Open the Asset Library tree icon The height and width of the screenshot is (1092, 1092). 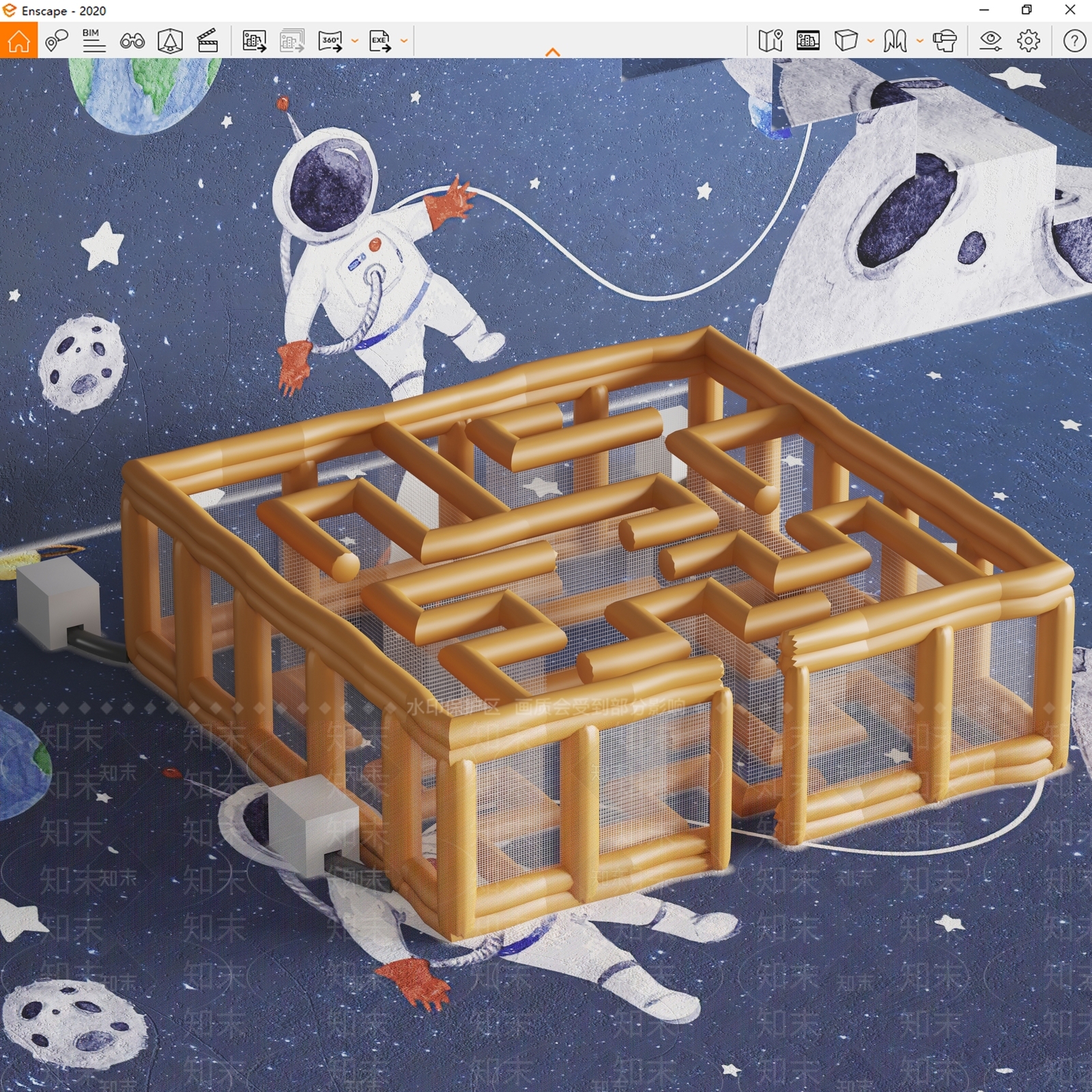tap(170, 41)
